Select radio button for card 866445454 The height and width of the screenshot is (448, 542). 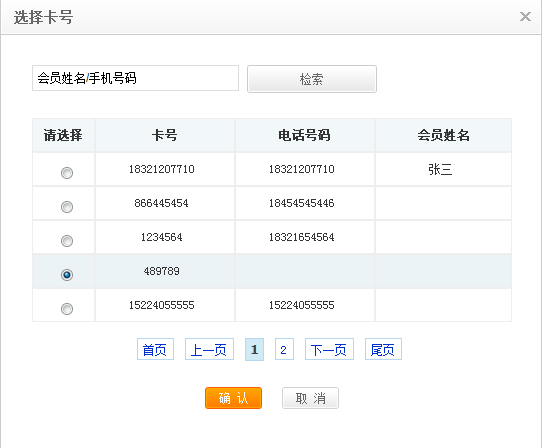tap(67, 207)
